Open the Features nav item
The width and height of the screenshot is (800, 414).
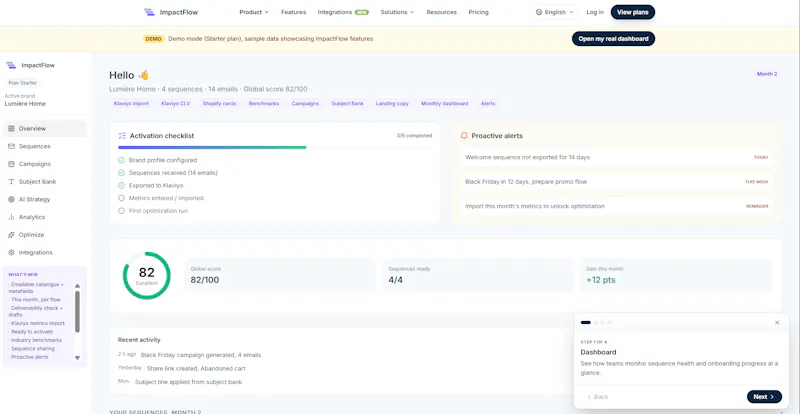(293, 12)
